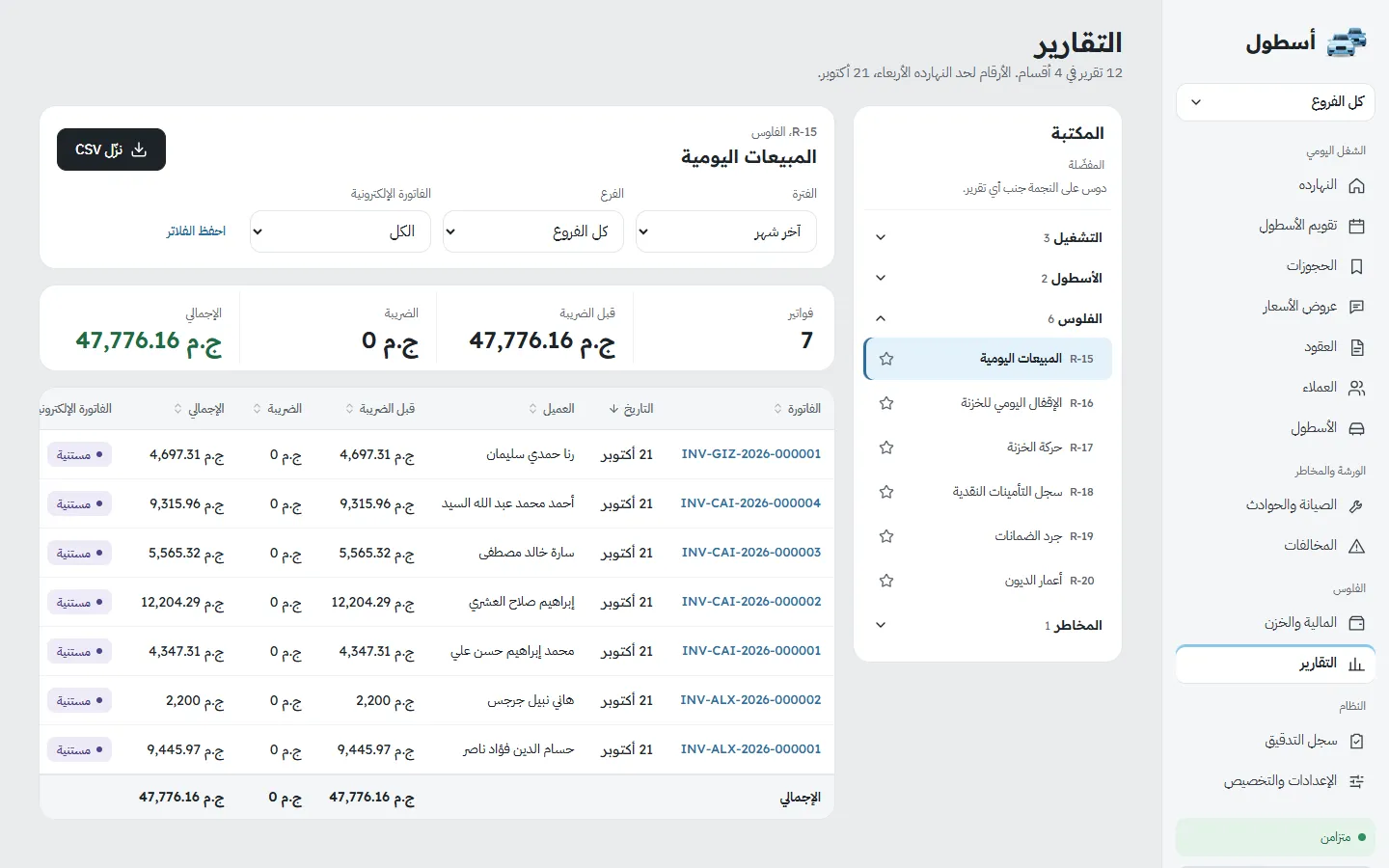Open invoice INV-ALX-2026-000002
The height and width of the screenshot is (868, 1389).
point(750,700)
